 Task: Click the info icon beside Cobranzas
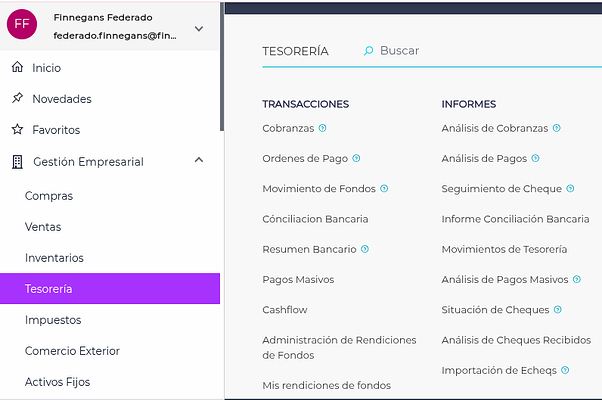point(322,128)
